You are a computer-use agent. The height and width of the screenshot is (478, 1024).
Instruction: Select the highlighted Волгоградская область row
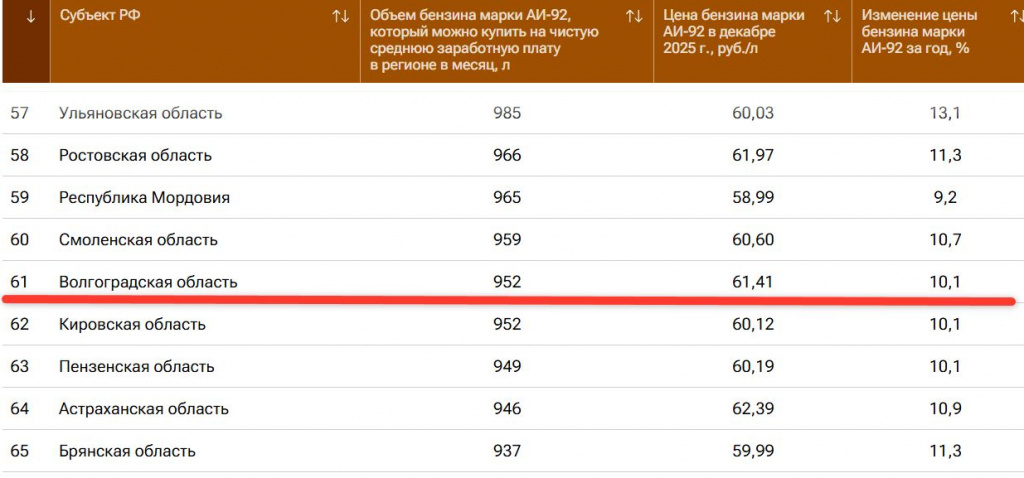(x=148, y=282)
